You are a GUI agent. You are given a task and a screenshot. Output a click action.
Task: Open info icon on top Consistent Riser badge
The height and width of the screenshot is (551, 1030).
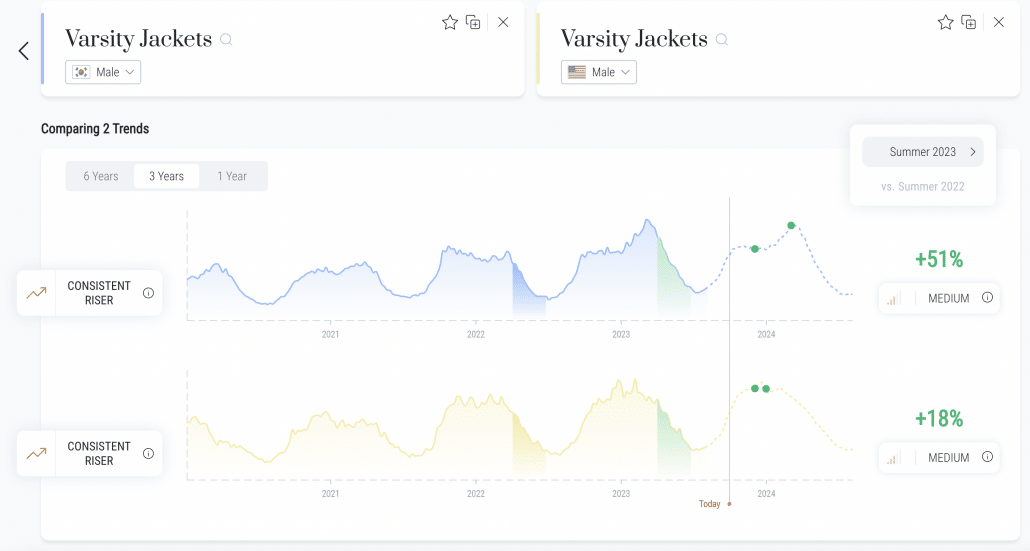(x=148, y=293)
